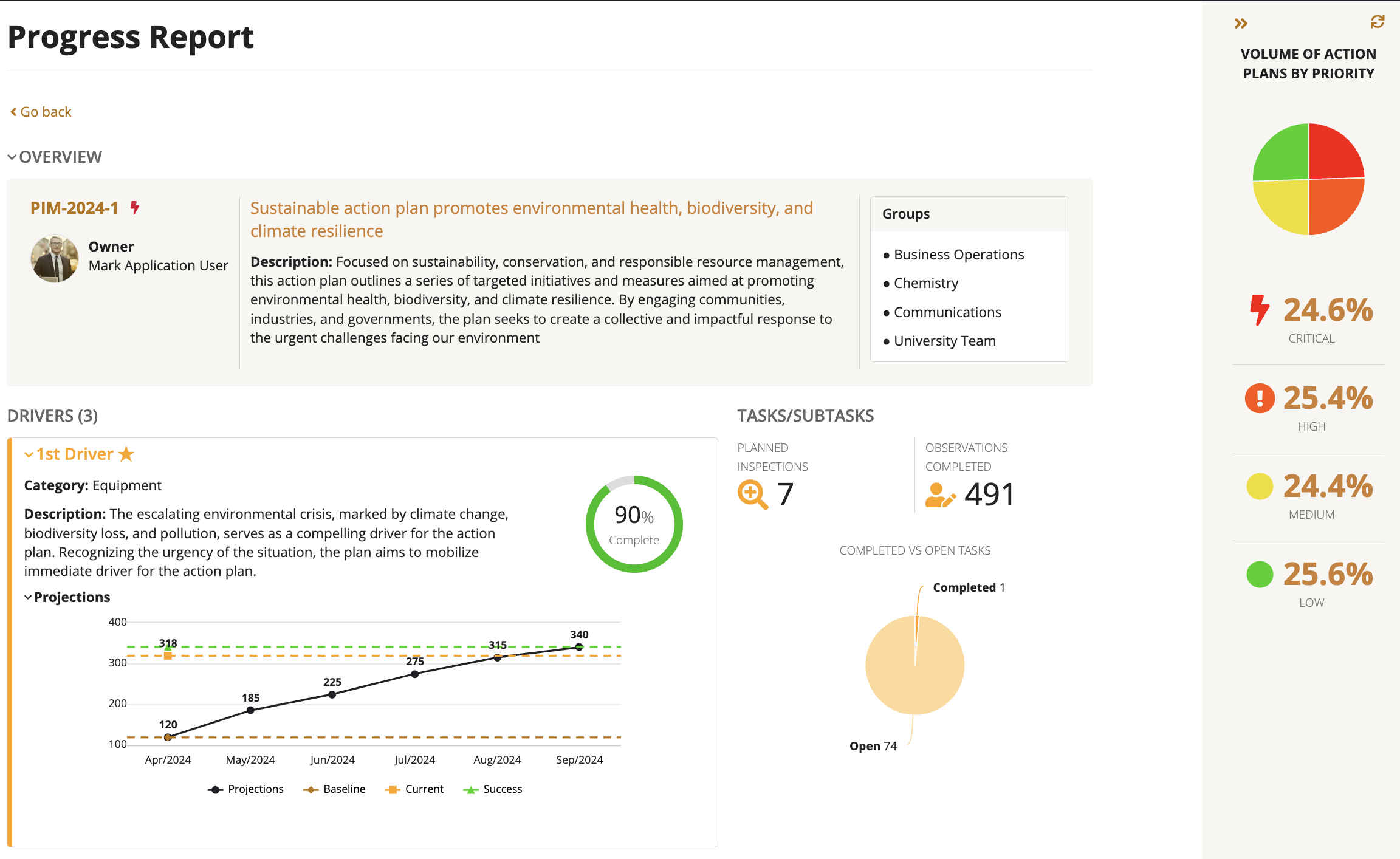Click the Groups panel header
The width and height of the screenshot is (1400, 859).
[970, 214]
